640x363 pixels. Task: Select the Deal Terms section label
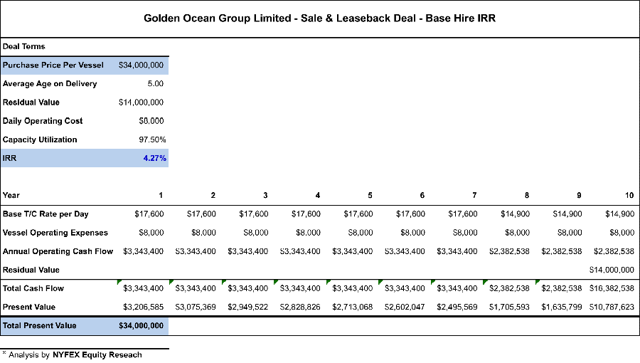pos(24,47)
